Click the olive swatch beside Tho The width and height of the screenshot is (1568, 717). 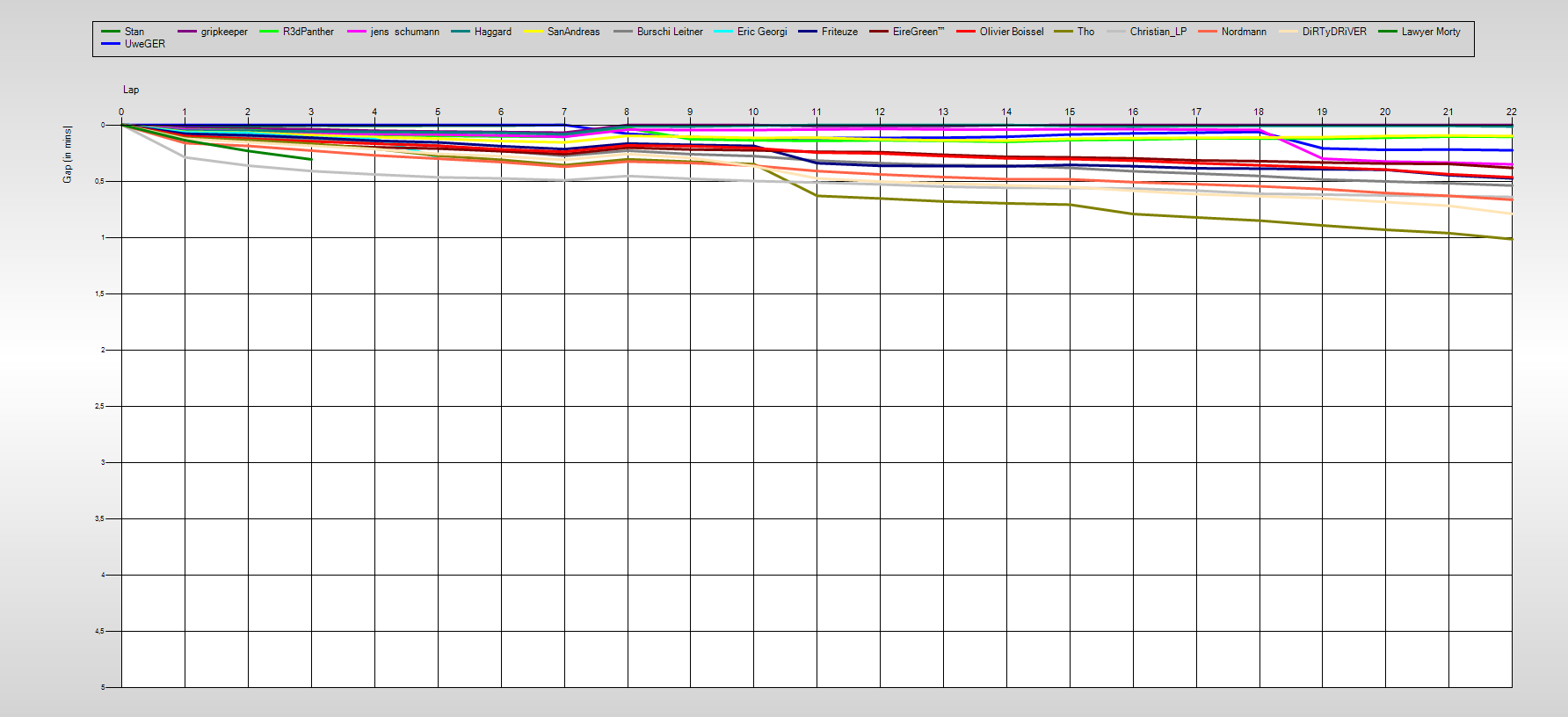[1063, 32]
